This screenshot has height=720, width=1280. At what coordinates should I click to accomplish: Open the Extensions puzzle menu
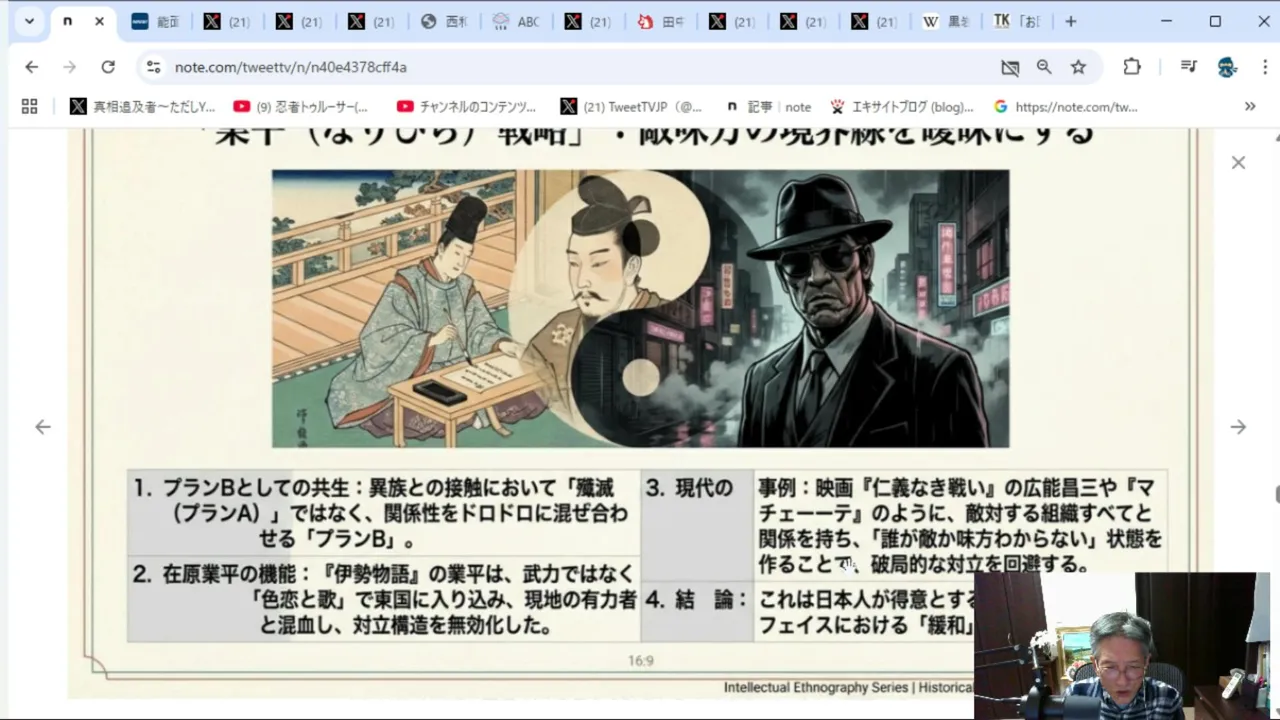(x=1132, y=67)
